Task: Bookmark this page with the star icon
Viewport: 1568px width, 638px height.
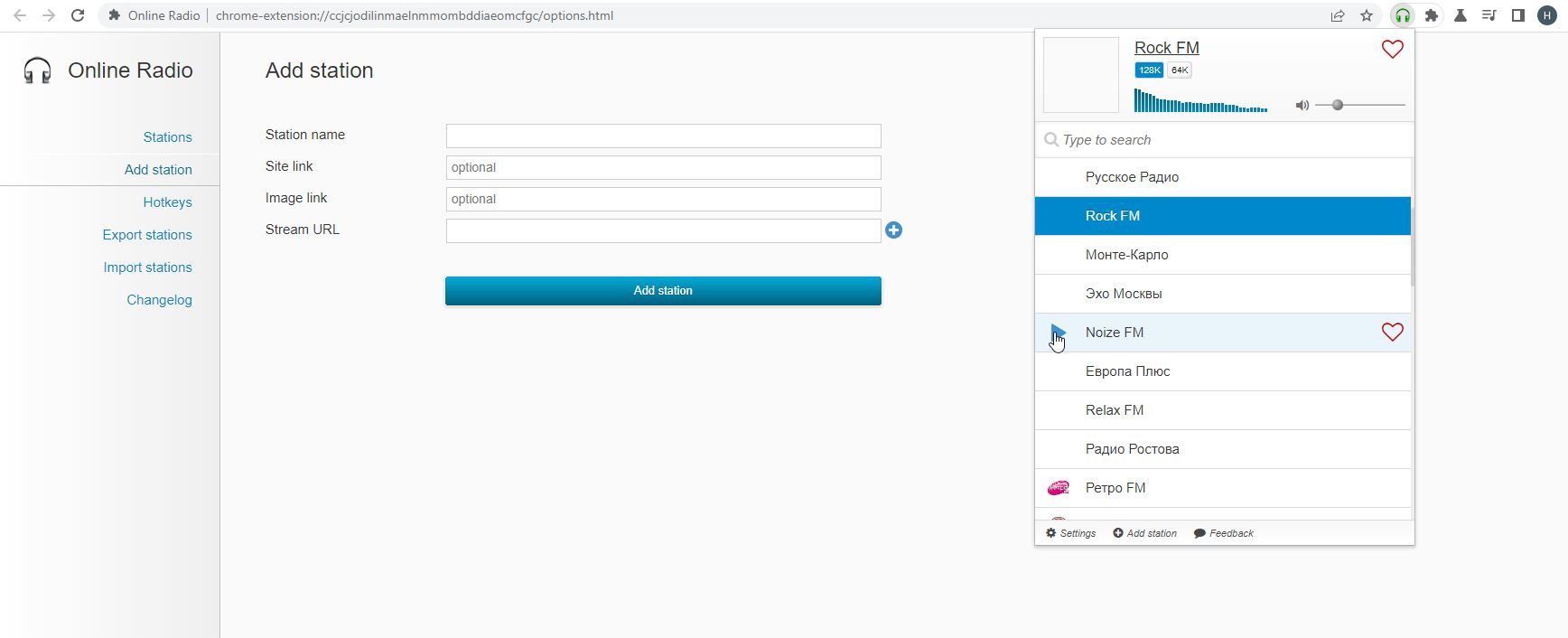Action: (x=1367, y=15)
